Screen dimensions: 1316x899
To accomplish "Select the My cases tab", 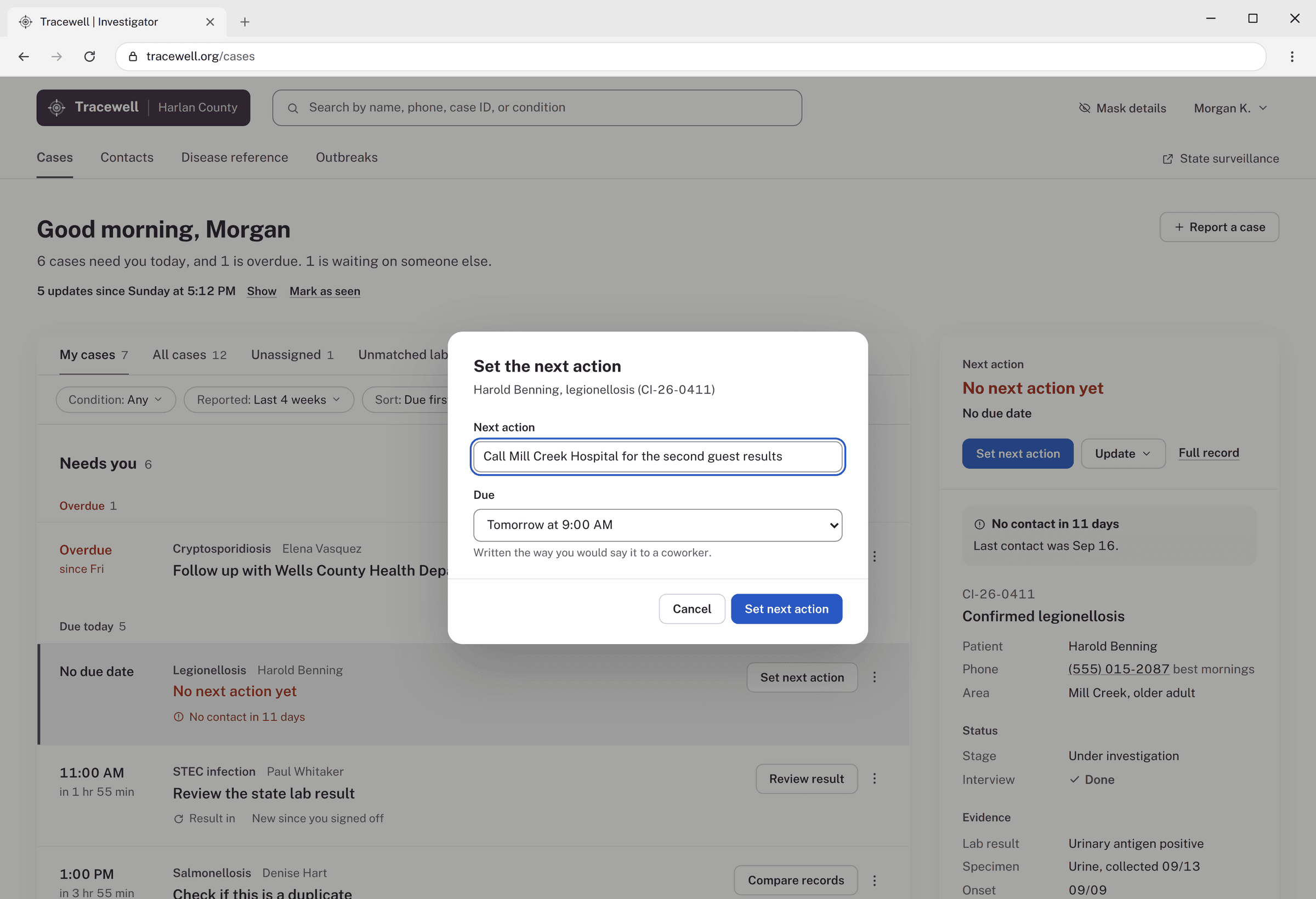I will tap(94, 355).
